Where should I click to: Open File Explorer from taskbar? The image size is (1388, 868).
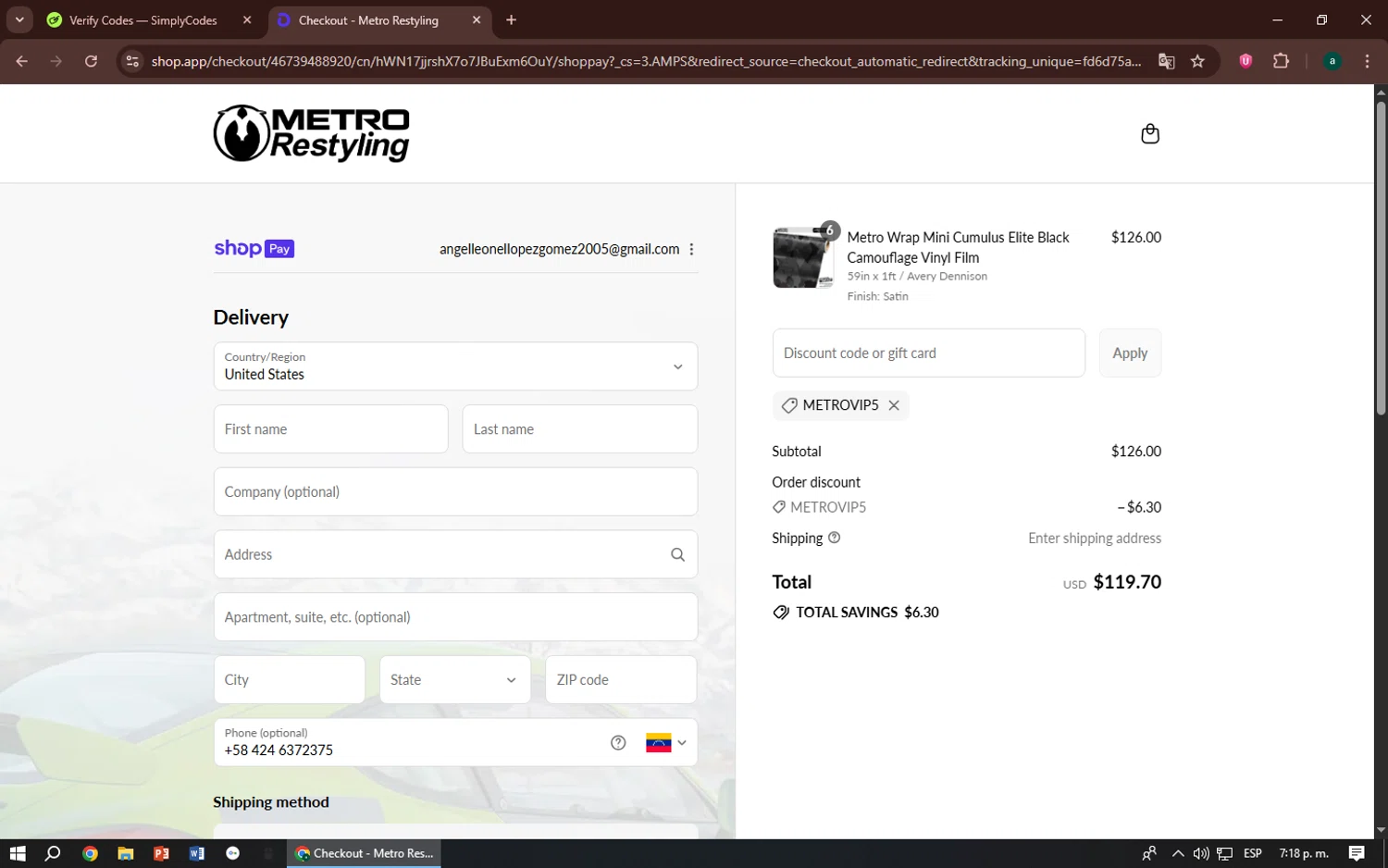(125, 853)
